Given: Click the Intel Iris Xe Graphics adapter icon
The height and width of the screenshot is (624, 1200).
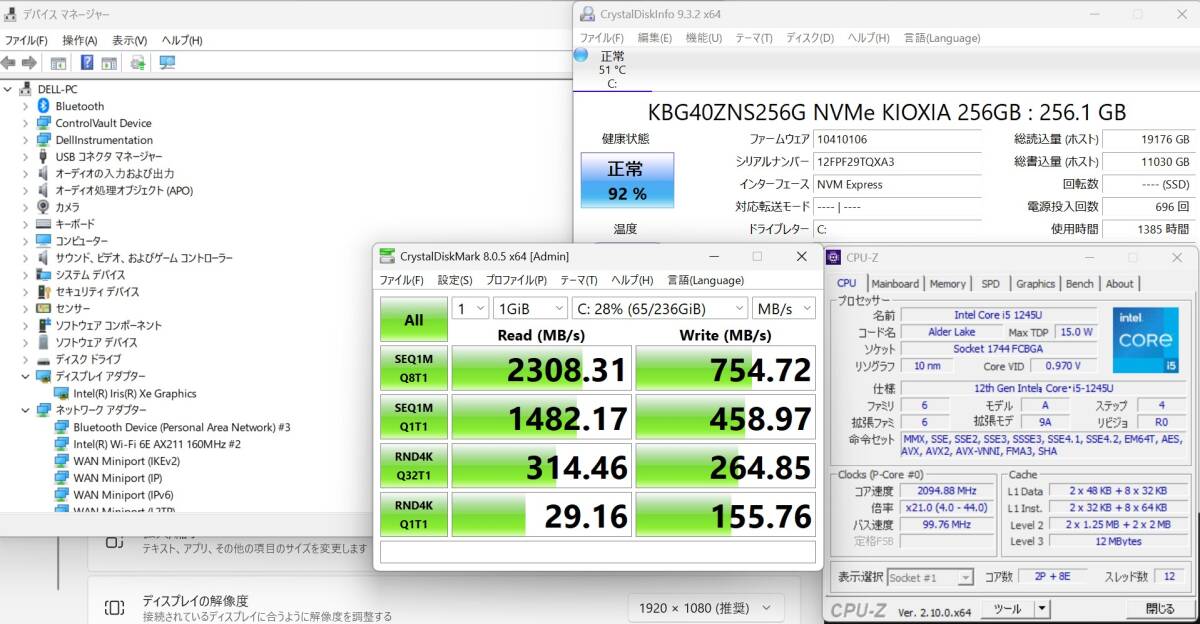Looking at the screenshot, I should click(62, 393).
